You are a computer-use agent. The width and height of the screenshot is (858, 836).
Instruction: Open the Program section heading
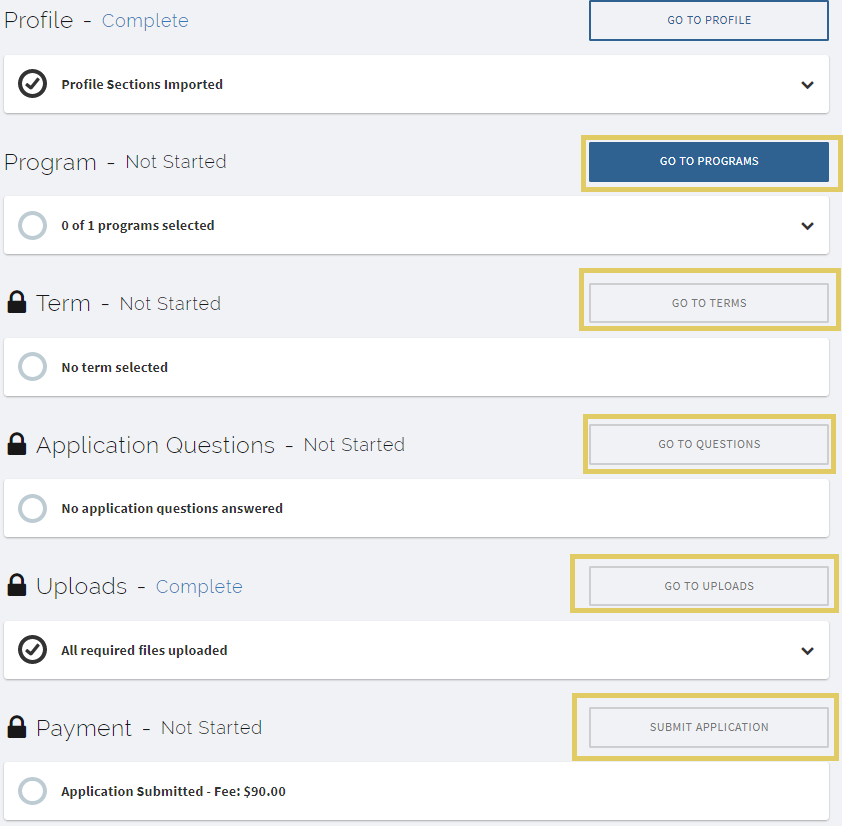[50, 162]
